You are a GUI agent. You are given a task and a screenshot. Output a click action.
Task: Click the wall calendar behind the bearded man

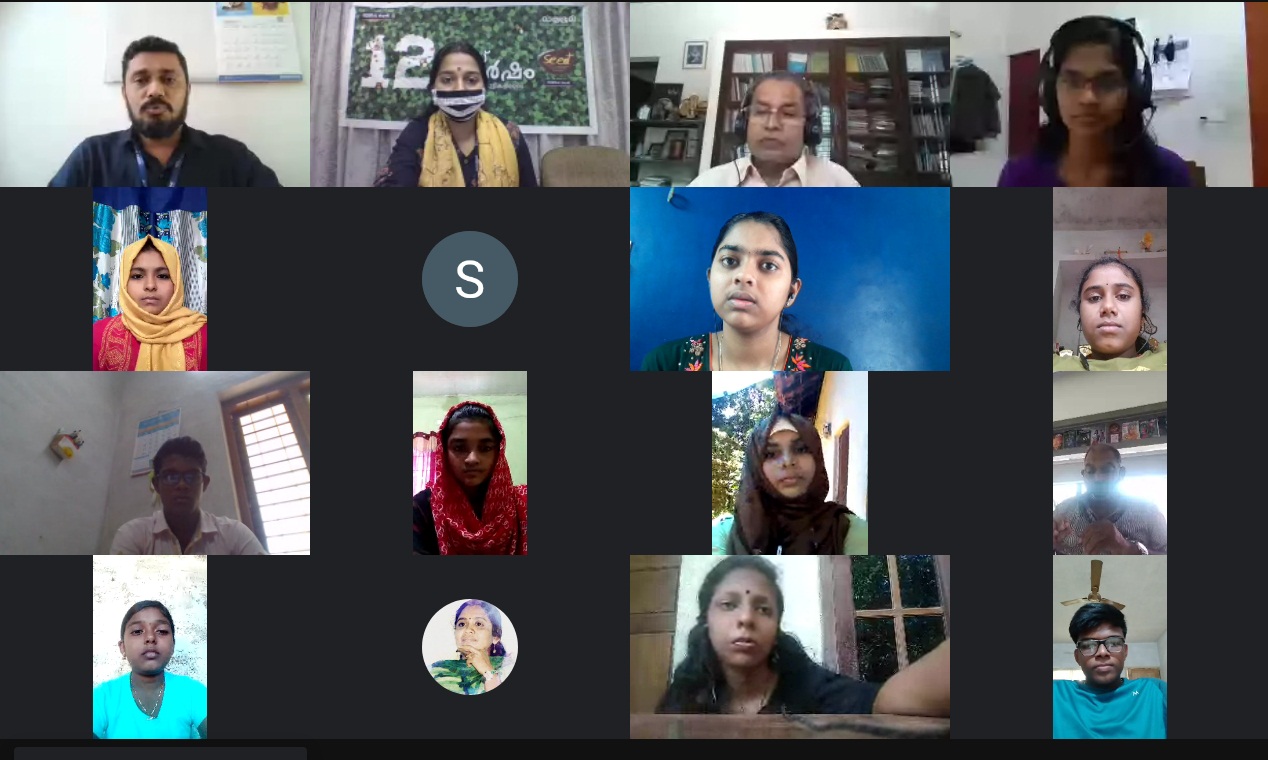pyautogui.click(x=258, y=40)
